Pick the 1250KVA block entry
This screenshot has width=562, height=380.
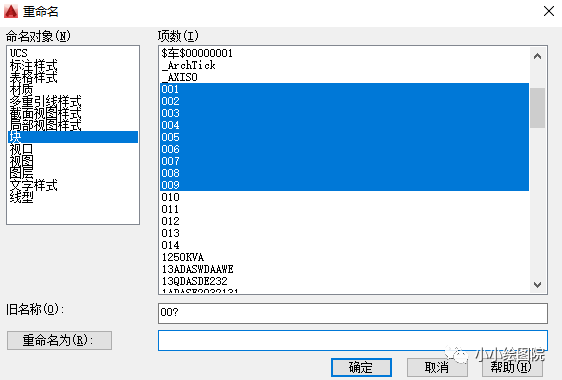182,257
